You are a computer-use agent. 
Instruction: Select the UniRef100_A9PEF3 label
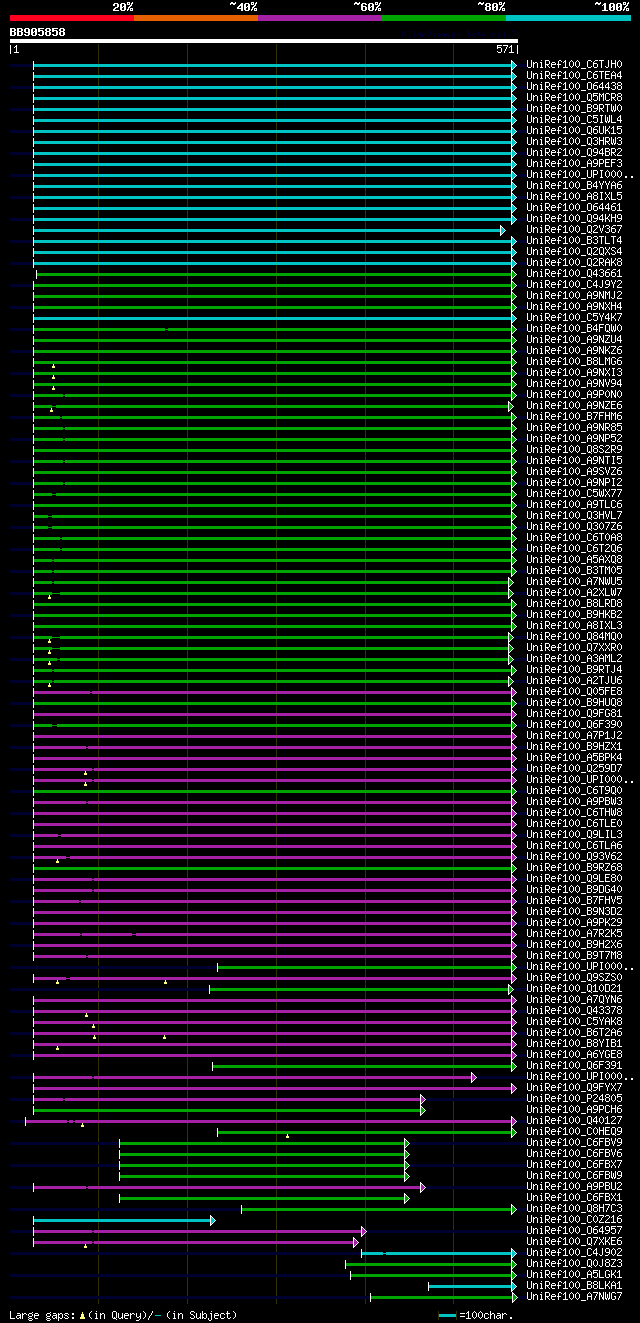tap(574, 163)
